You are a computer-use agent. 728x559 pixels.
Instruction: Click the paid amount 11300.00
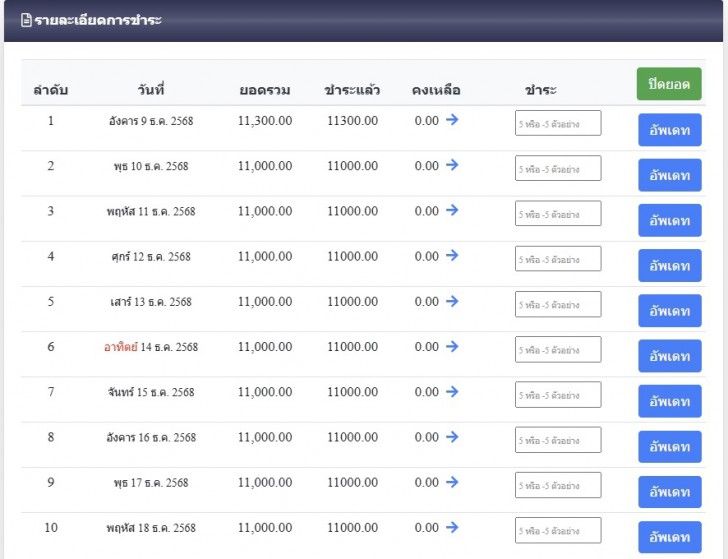(352, 121)
